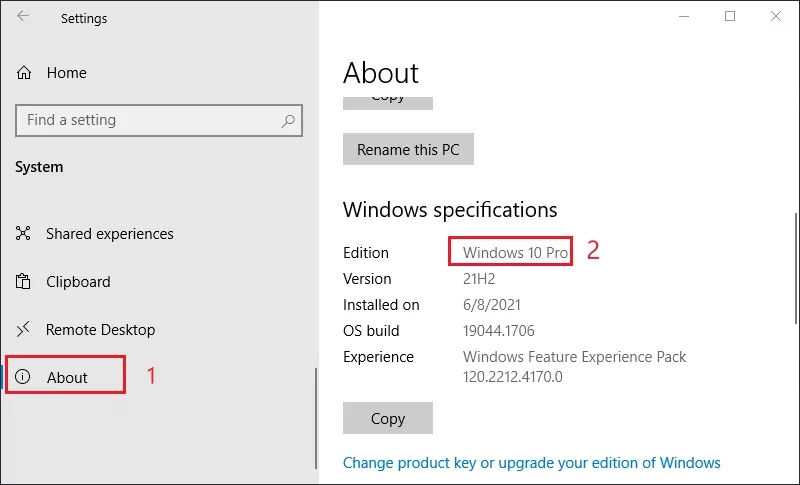Open Change product key or upgrade link
Image resolution: width=800 pixels, height=485 pixels.
(x=532, y=463)
